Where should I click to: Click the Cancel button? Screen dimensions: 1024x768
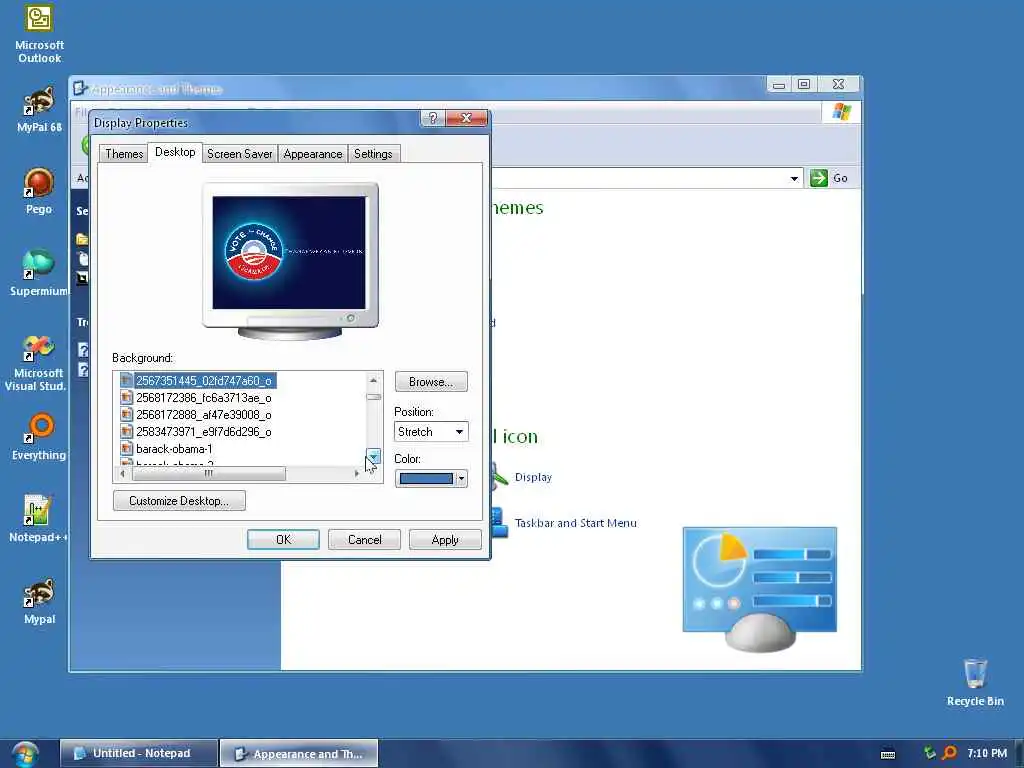pos(364,539)
